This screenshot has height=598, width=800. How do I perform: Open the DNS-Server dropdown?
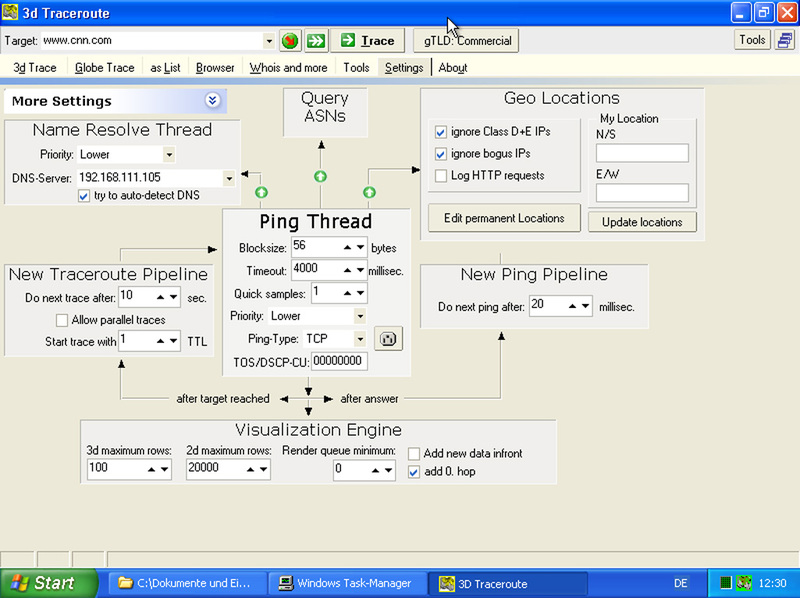tap(229, 178)
